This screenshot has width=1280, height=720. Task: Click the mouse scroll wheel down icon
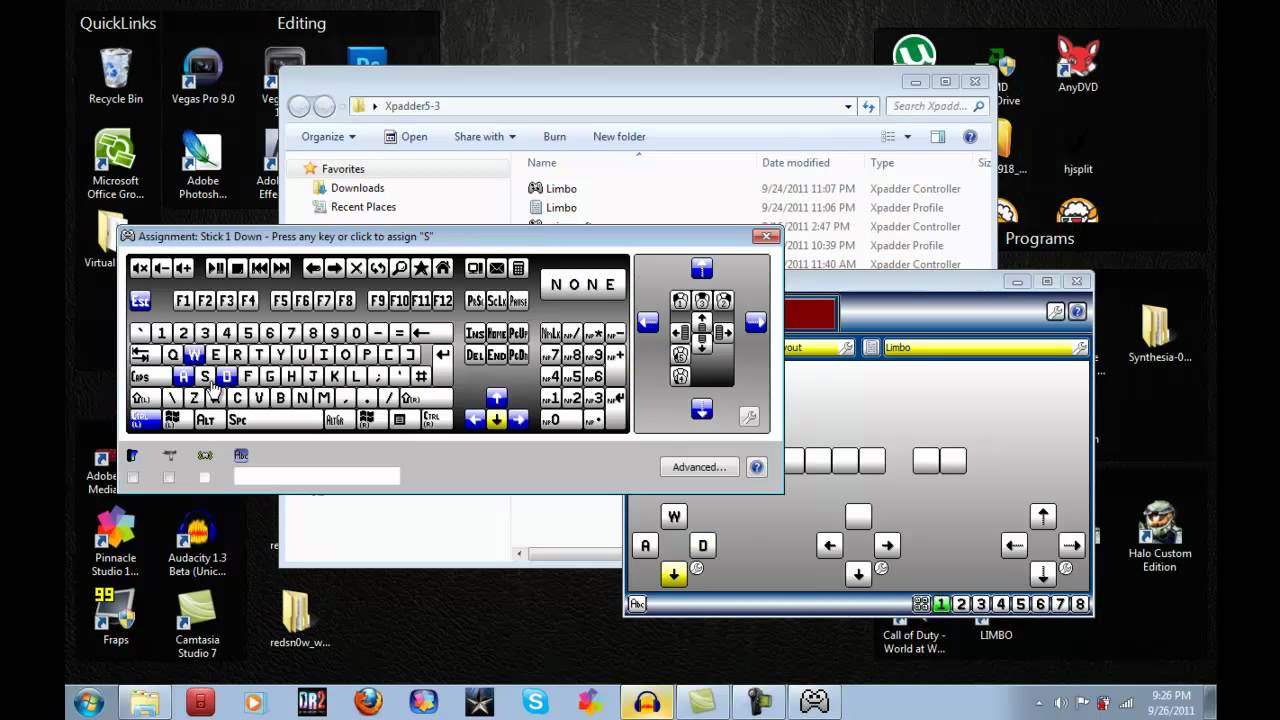pyautogui.click(x=702, y=343)
